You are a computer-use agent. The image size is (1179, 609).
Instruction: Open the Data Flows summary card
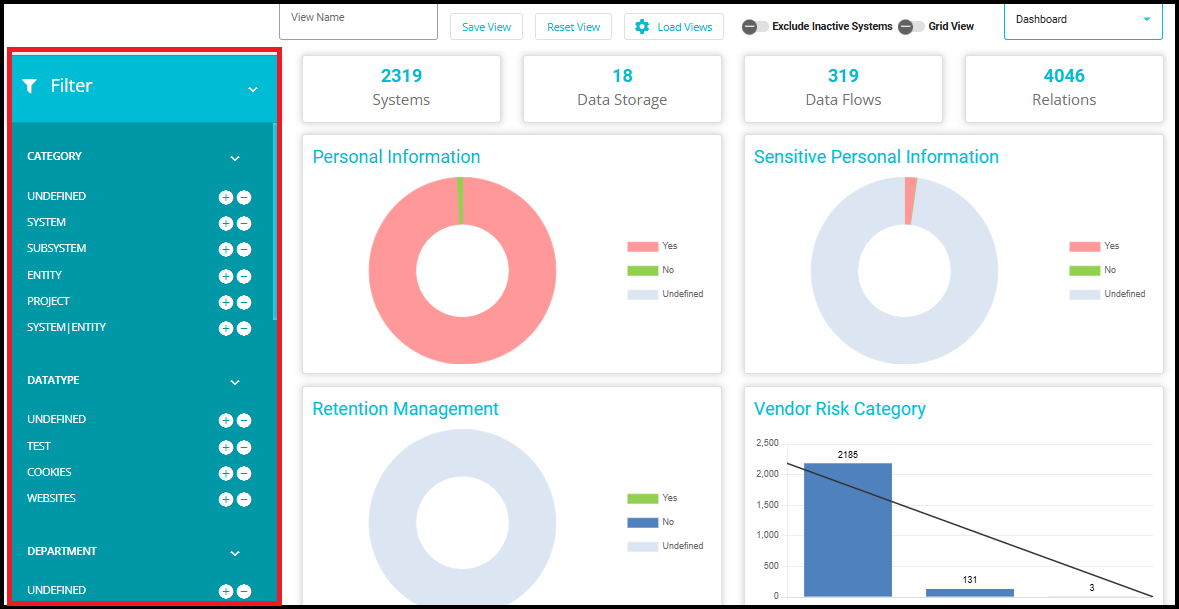[842, 88]
